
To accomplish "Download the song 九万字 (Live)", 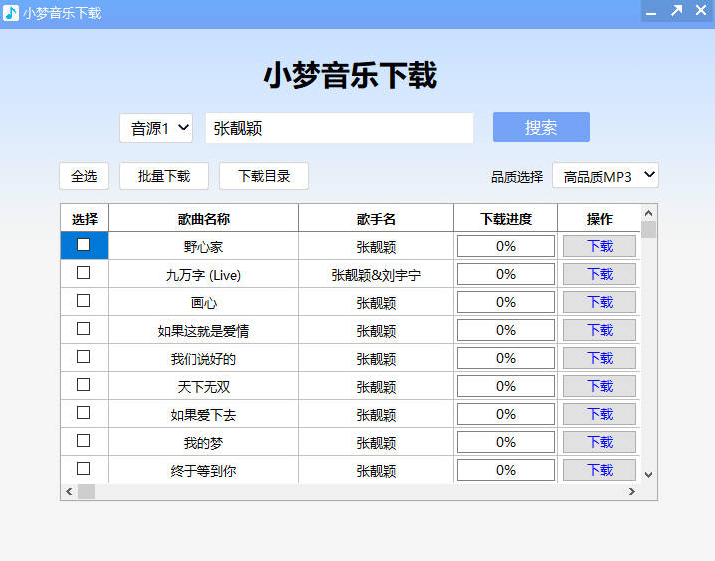I will coord(599,274).
